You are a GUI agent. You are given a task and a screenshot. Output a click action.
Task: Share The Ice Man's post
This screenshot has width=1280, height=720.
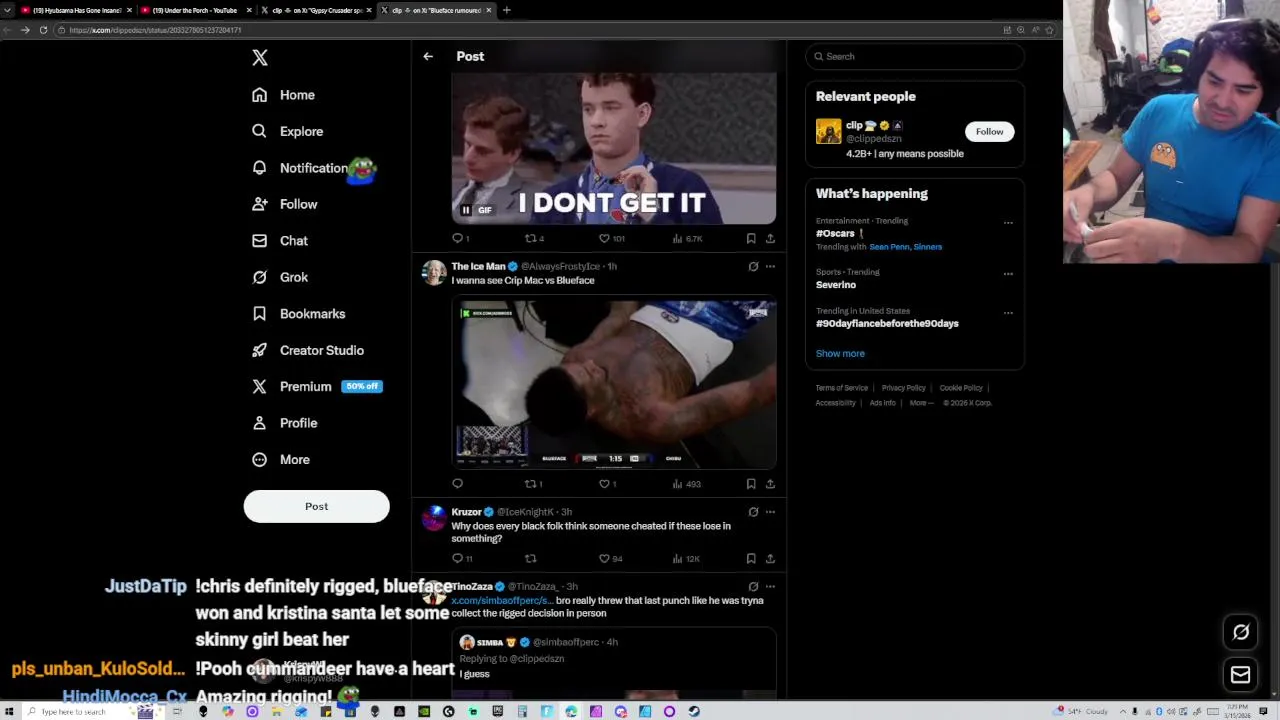(x=770, y=484)
